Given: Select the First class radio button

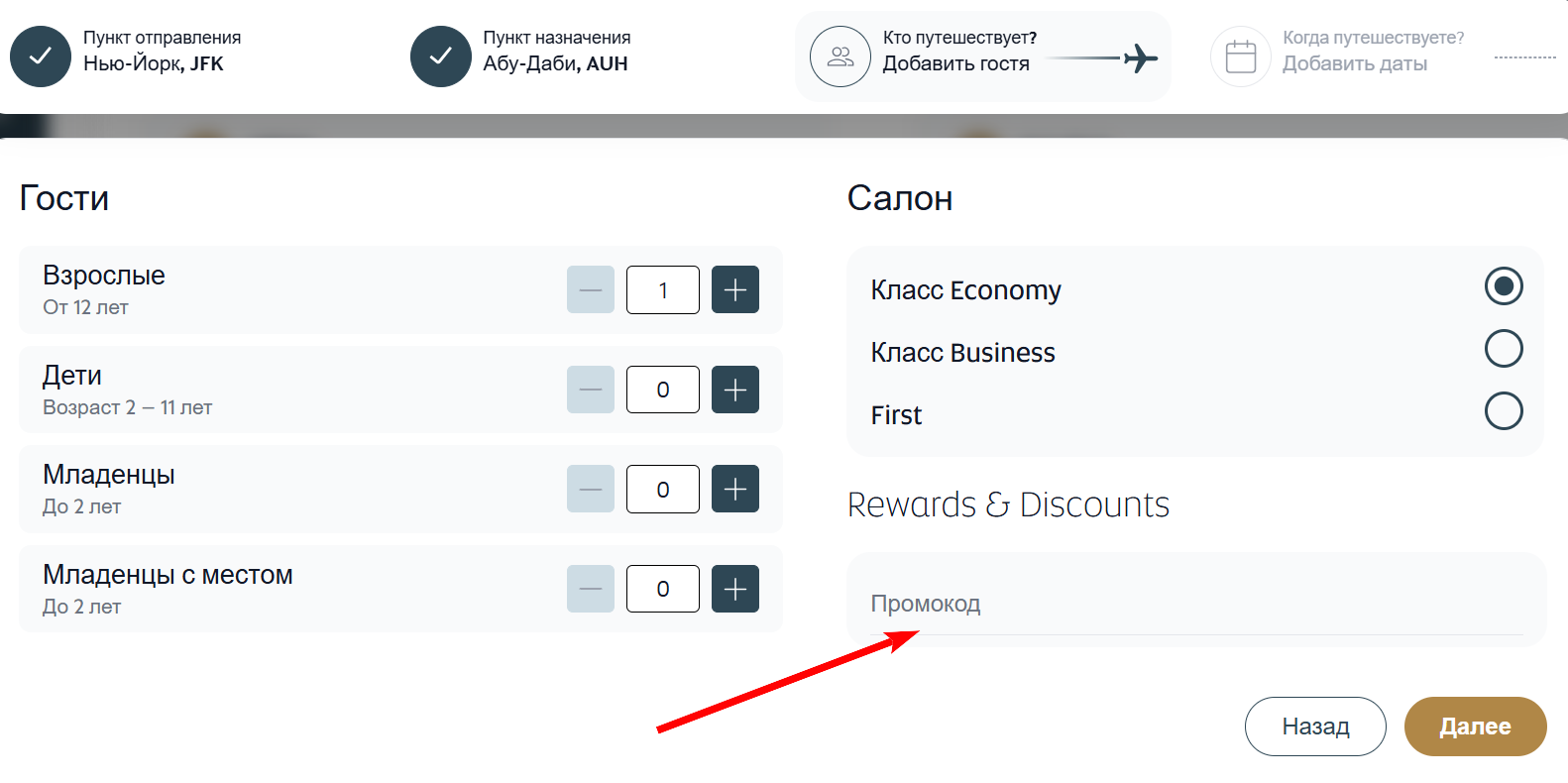Looking at the screenshot, I should click(1503, 411).
